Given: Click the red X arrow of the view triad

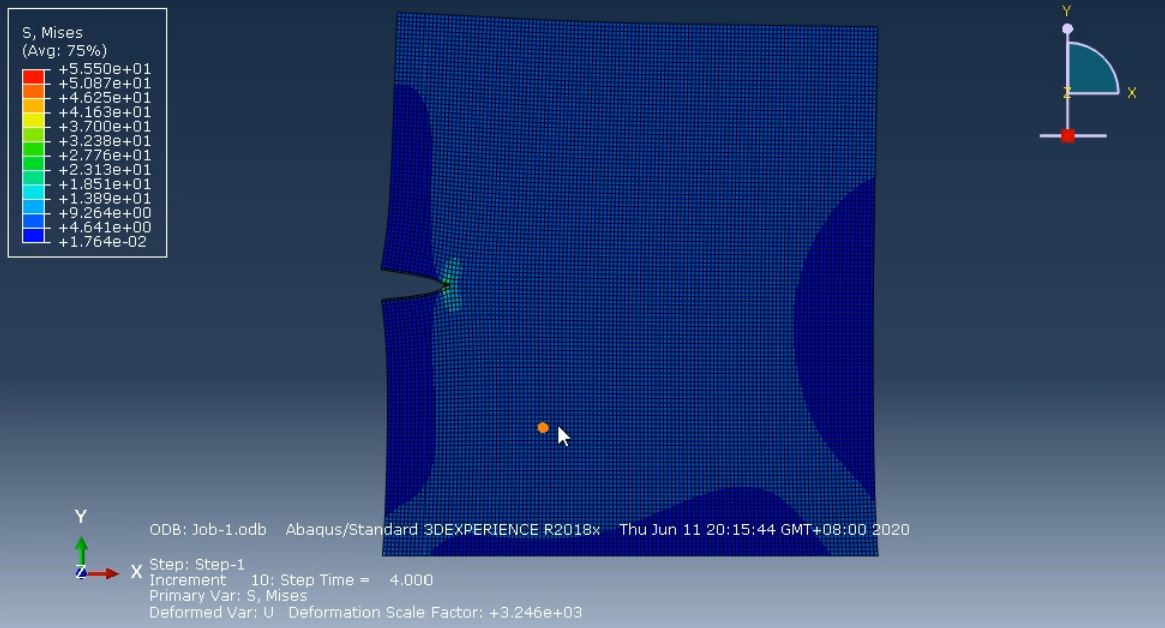Looking at the screenshot, I should [103, 574].
